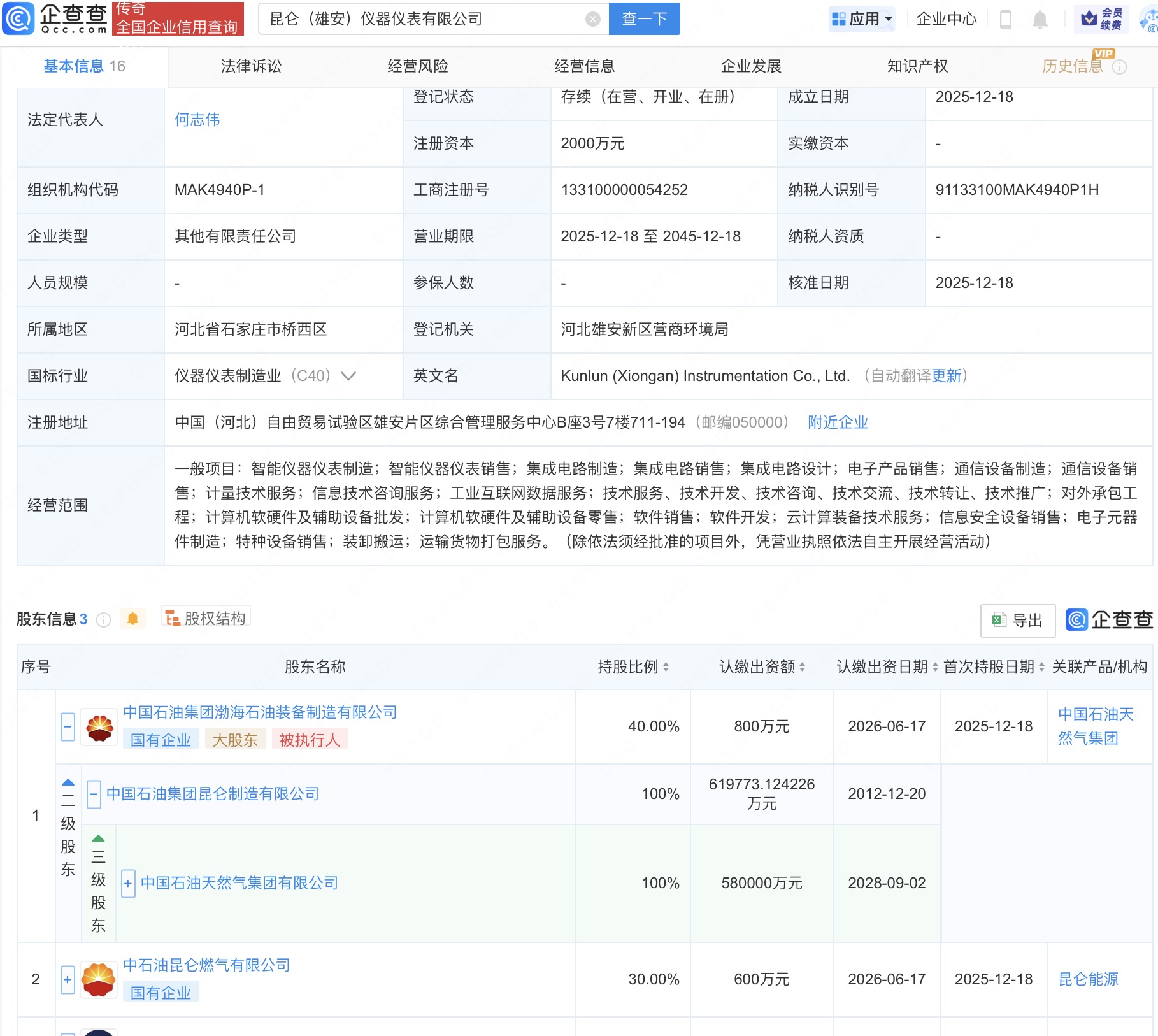Viewport: 1158px width, 1036px height.
Task: Expand the industry classification C40 chevron
Action: 348,376
